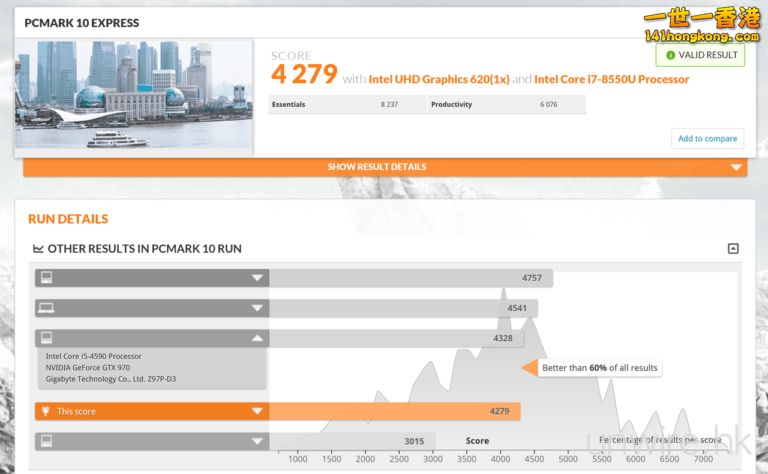Click Add to compare button

click(x=707, y=139)
